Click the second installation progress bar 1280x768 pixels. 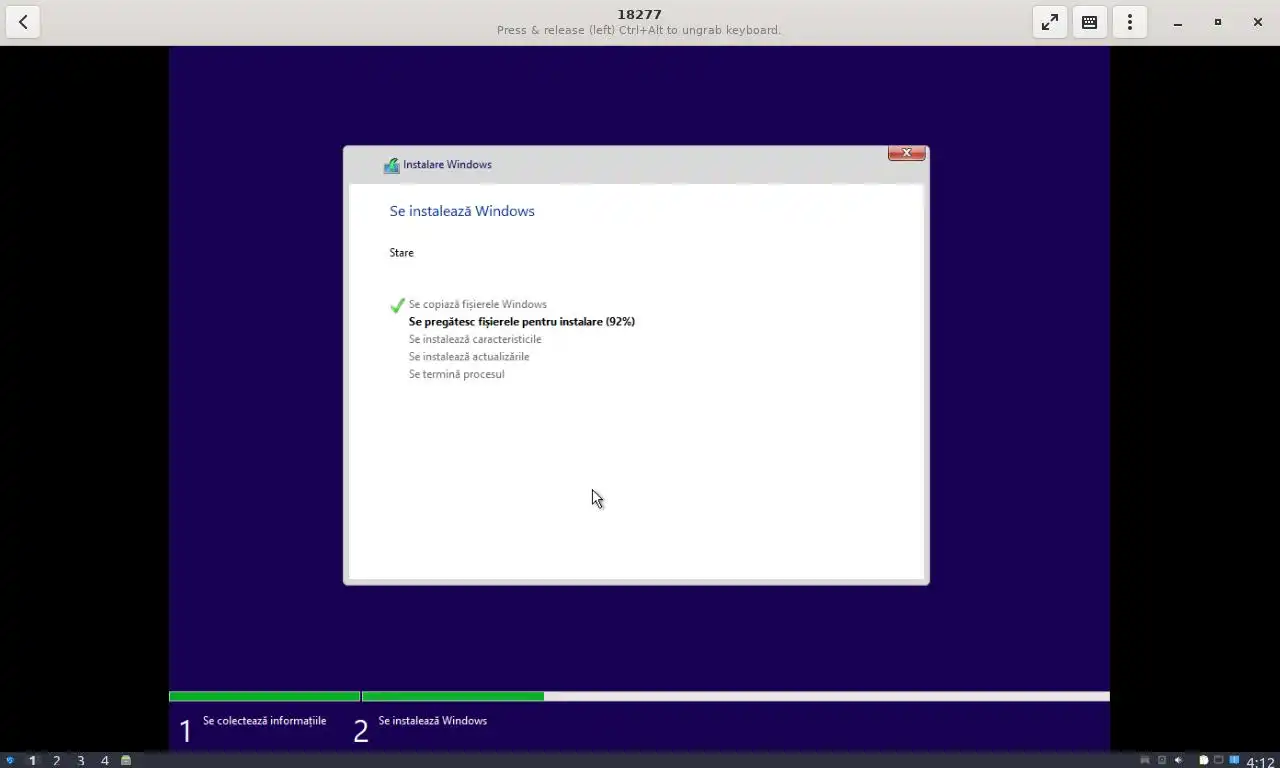pos(735,696)
